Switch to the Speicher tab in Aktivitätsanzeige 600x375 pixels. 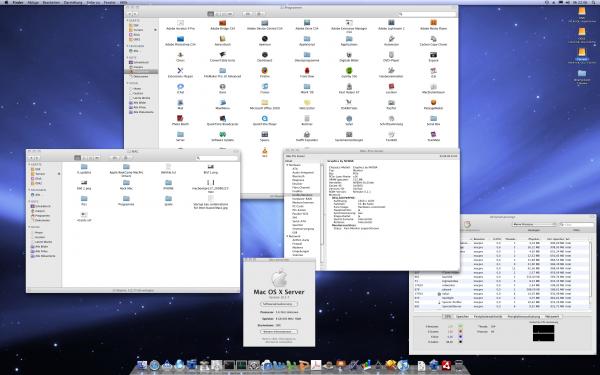462,316
